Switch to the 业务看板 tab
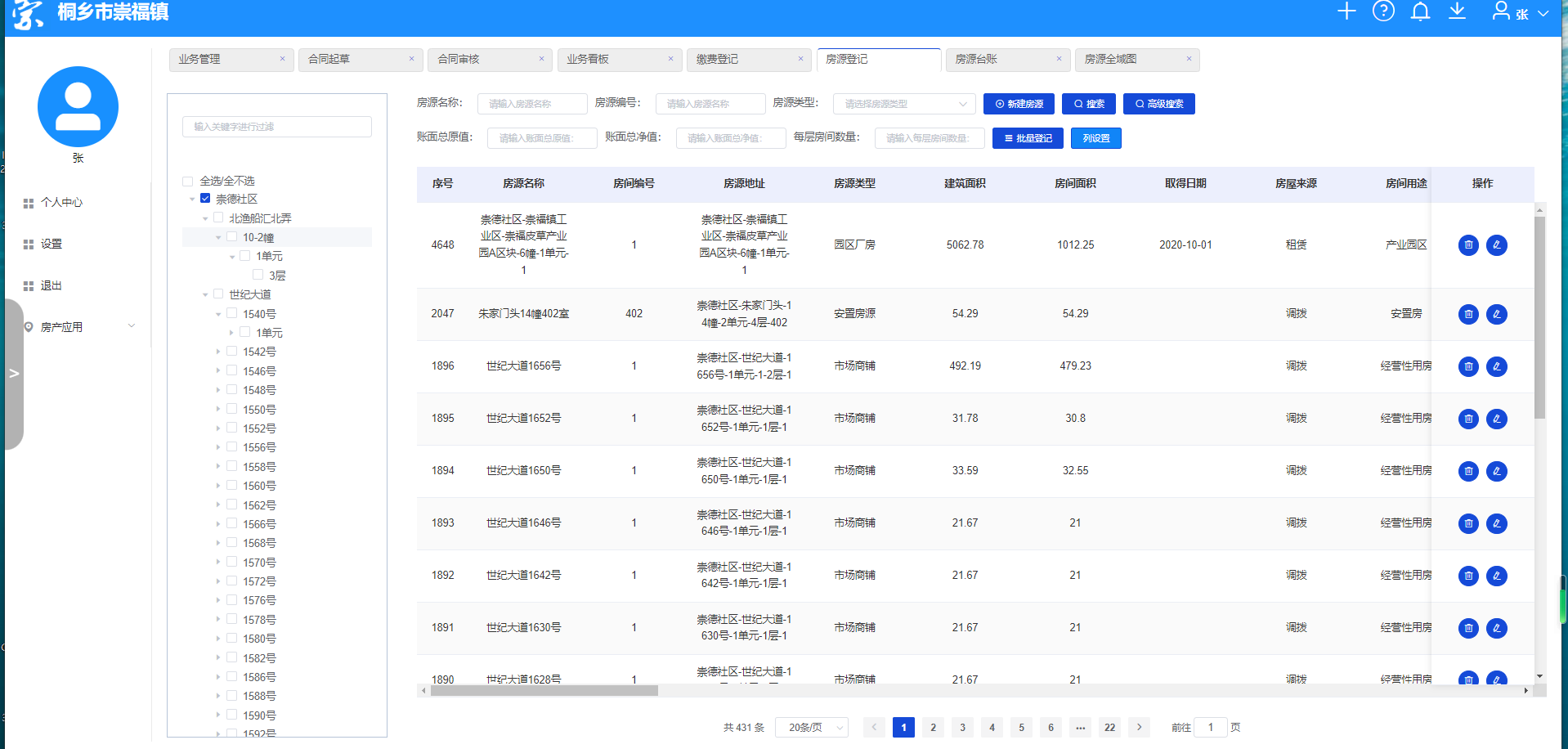Viewport: 1568px width, 749px height. coord(619,59)
